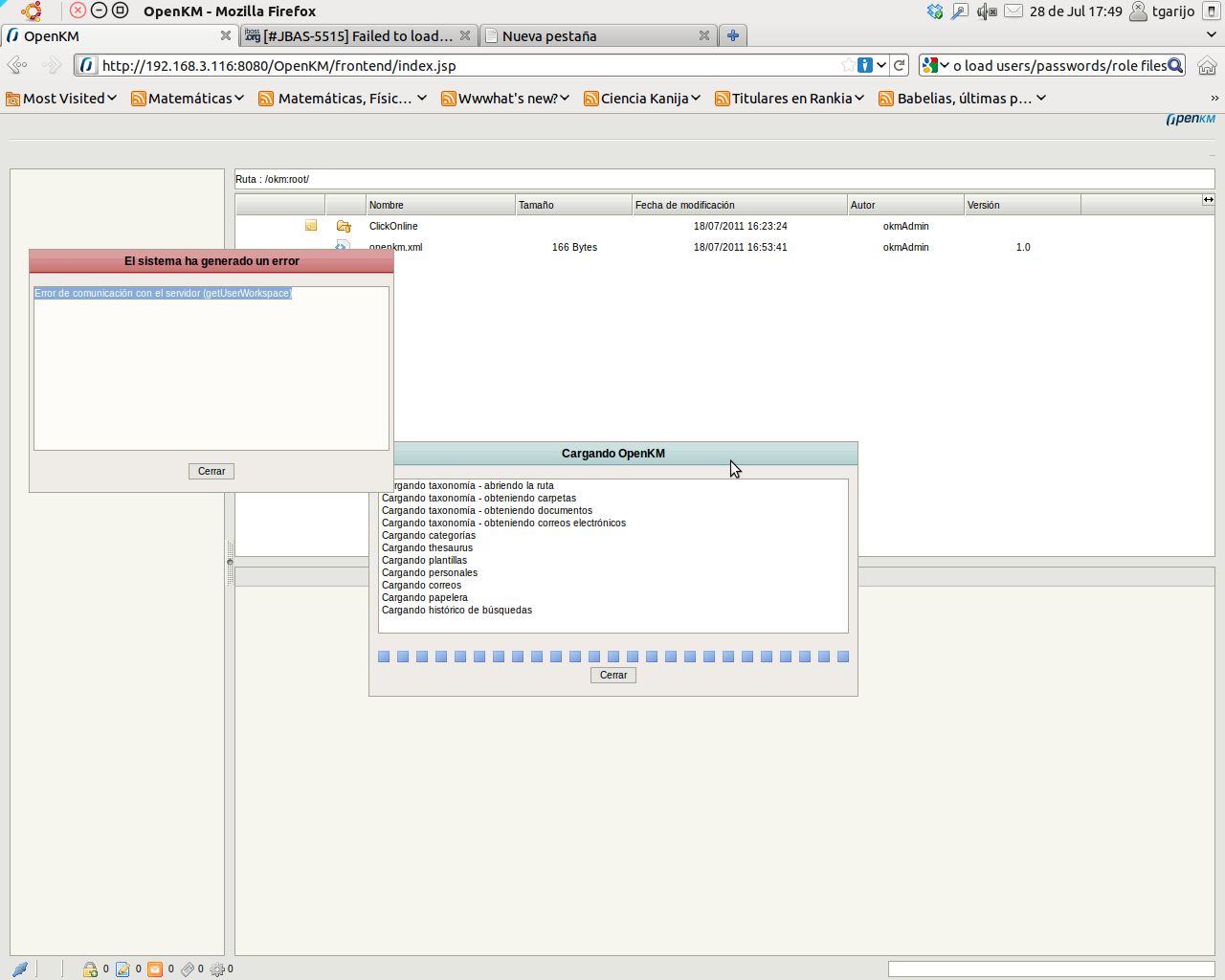Image resolution: width=1225 pixels, height=980 pixels.
Task: Bookmark page with the star icon
Action: click(848, 65)
